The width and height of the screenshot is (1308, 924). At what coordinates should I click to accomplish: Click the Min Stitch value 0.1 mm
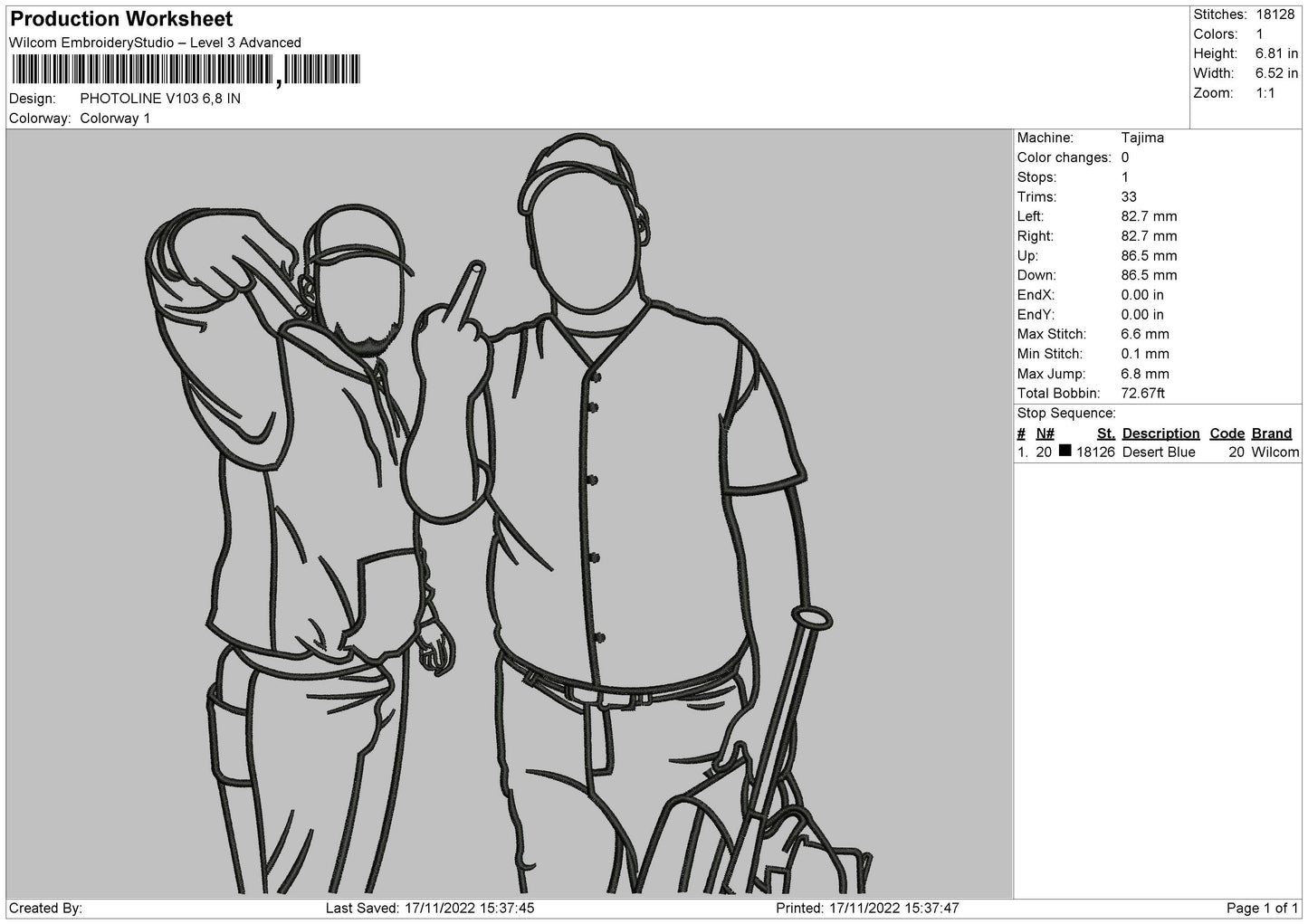tap(1145, 354)
